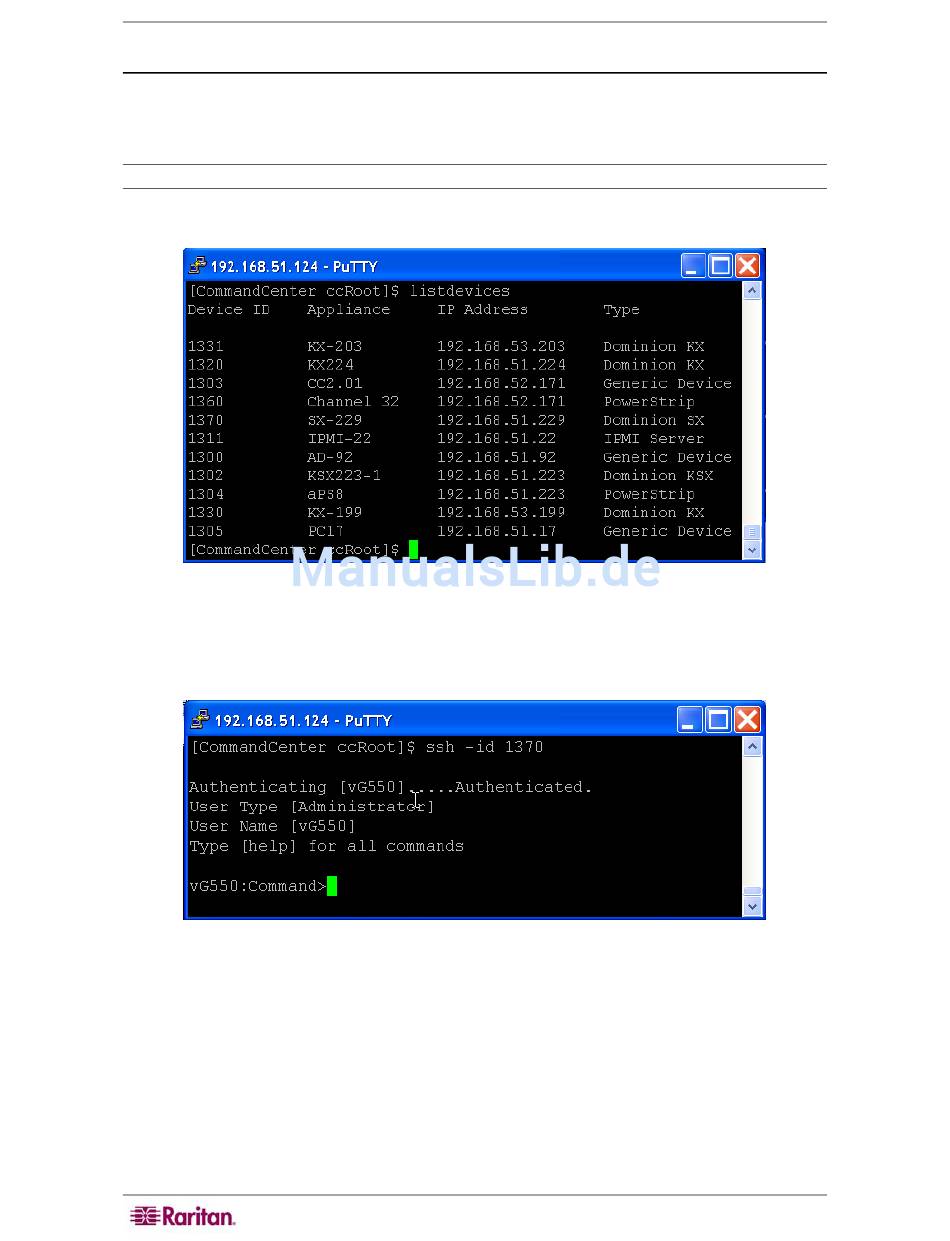Image resolution: width=950 pixels, height=1241 pixels.
Task: Maximize the lower PuTTY window
Action: [719, 719]
